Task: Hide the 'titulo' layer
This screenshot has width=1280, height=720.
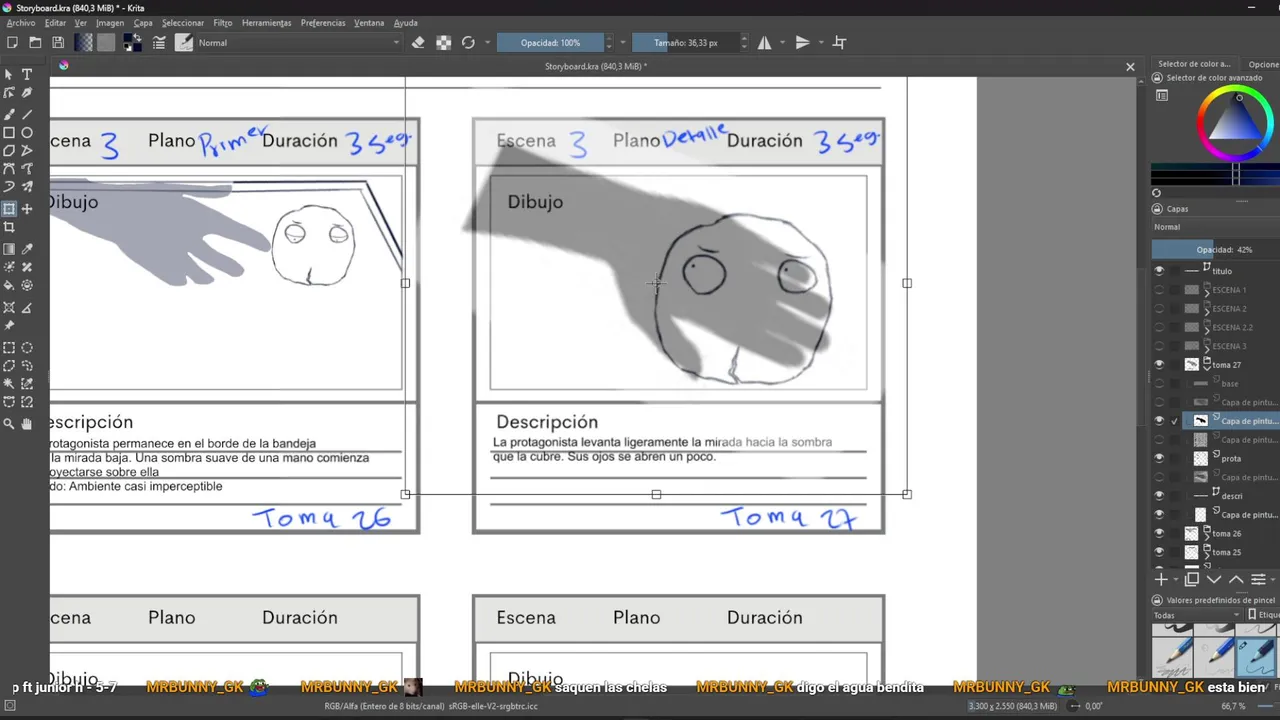Action: click(x=1159, y=271)
